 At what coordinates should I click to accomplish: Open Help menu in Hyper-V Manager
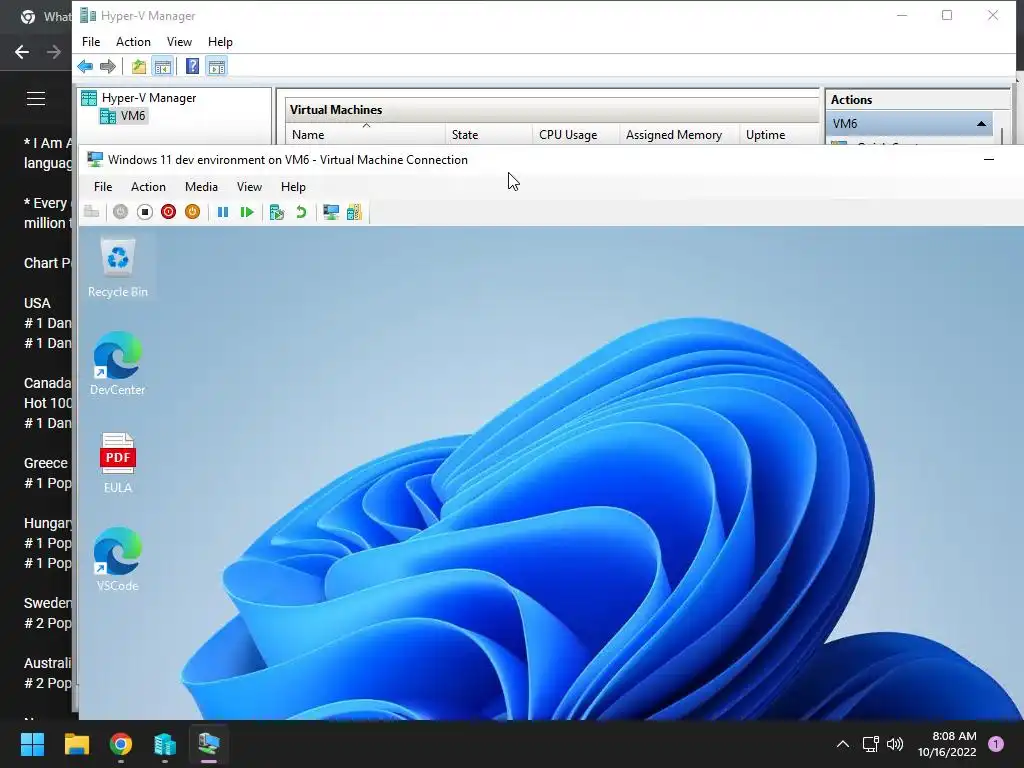click(220, 42)
